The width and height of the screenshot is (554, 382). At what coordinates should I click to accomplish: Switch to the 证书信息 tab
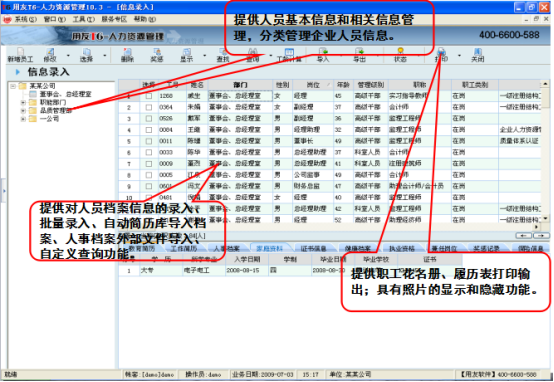[313, 248]
